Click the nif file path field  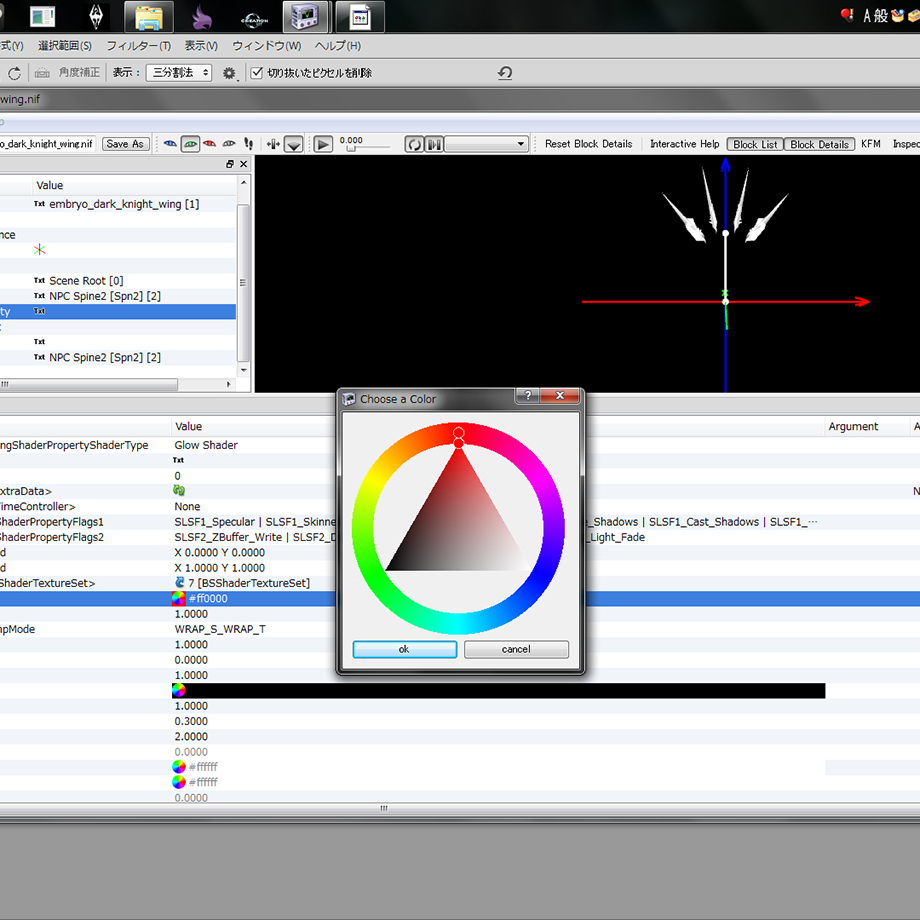[x=47, y=144]
